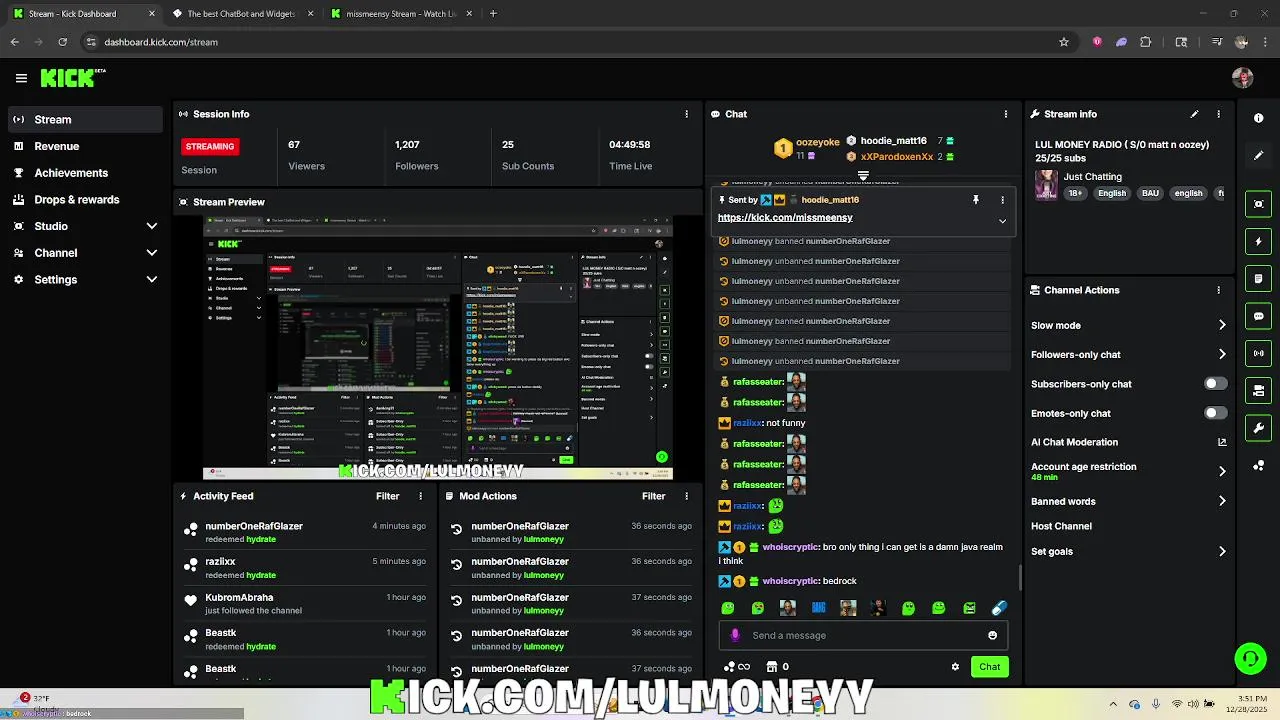Screen dimensions: 1280x720
Task: Click the Just Chatting category thumbnail
Action: (x=1046, y=185)
